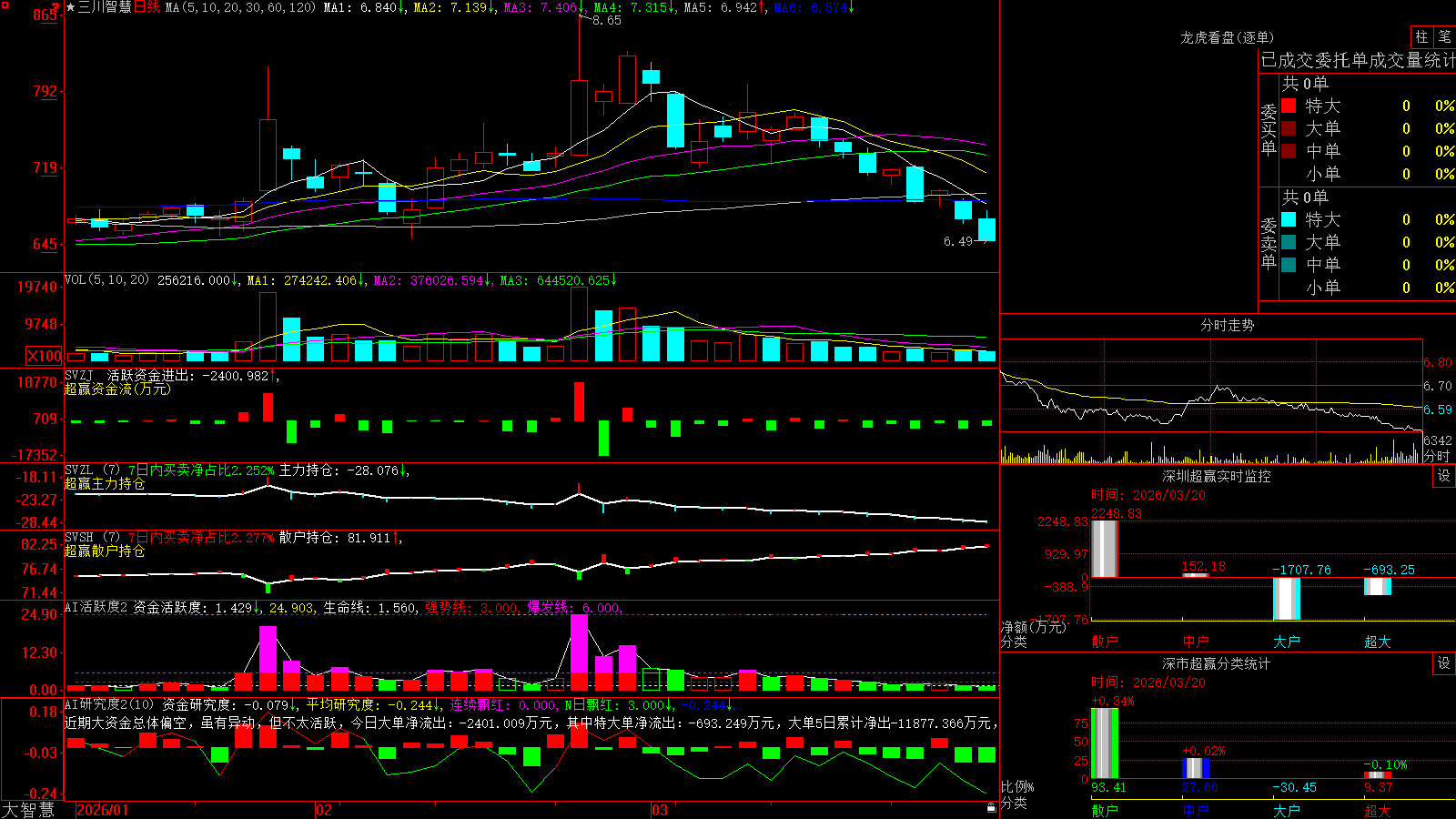Open 设 settings for 深市超赢分类统计
The width and height of the screenshot is (1456, 819).
click(1444, 663)
